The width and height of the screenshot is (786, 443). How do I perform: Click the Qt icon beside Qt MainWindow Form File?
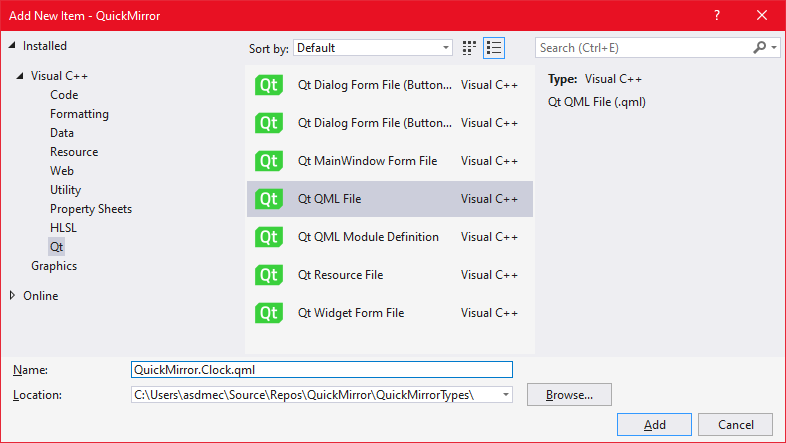pyautogui.click(x=269, y=161)
